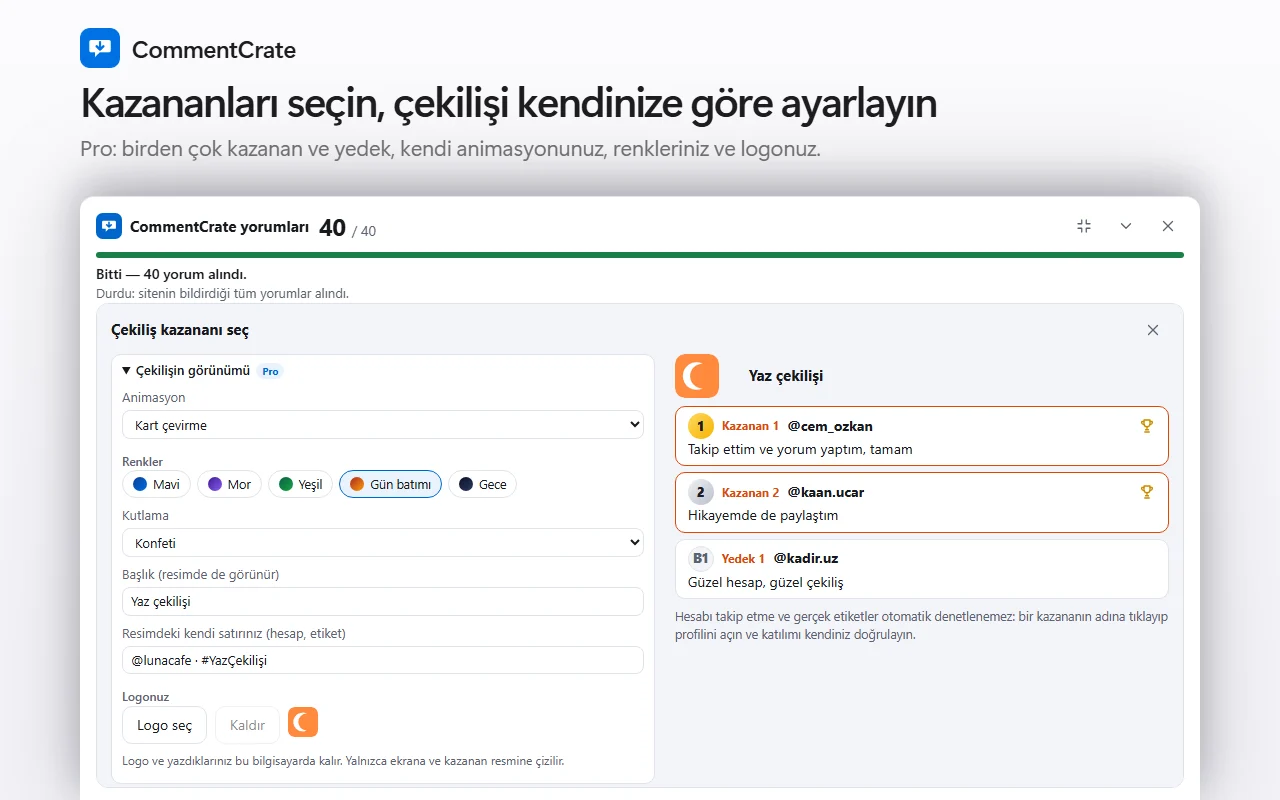Switch to the Gece color theme
Viewport: 1280px width, 800px height.
(x=482, y=484)
